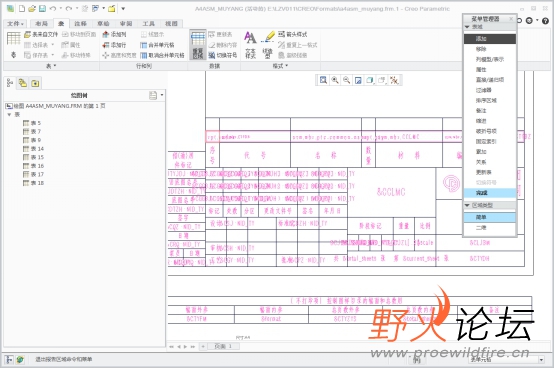554x369 pixels.
Task: Click the refit zoom icon in graphics toolbar
Action: click(x=323, y=80)
